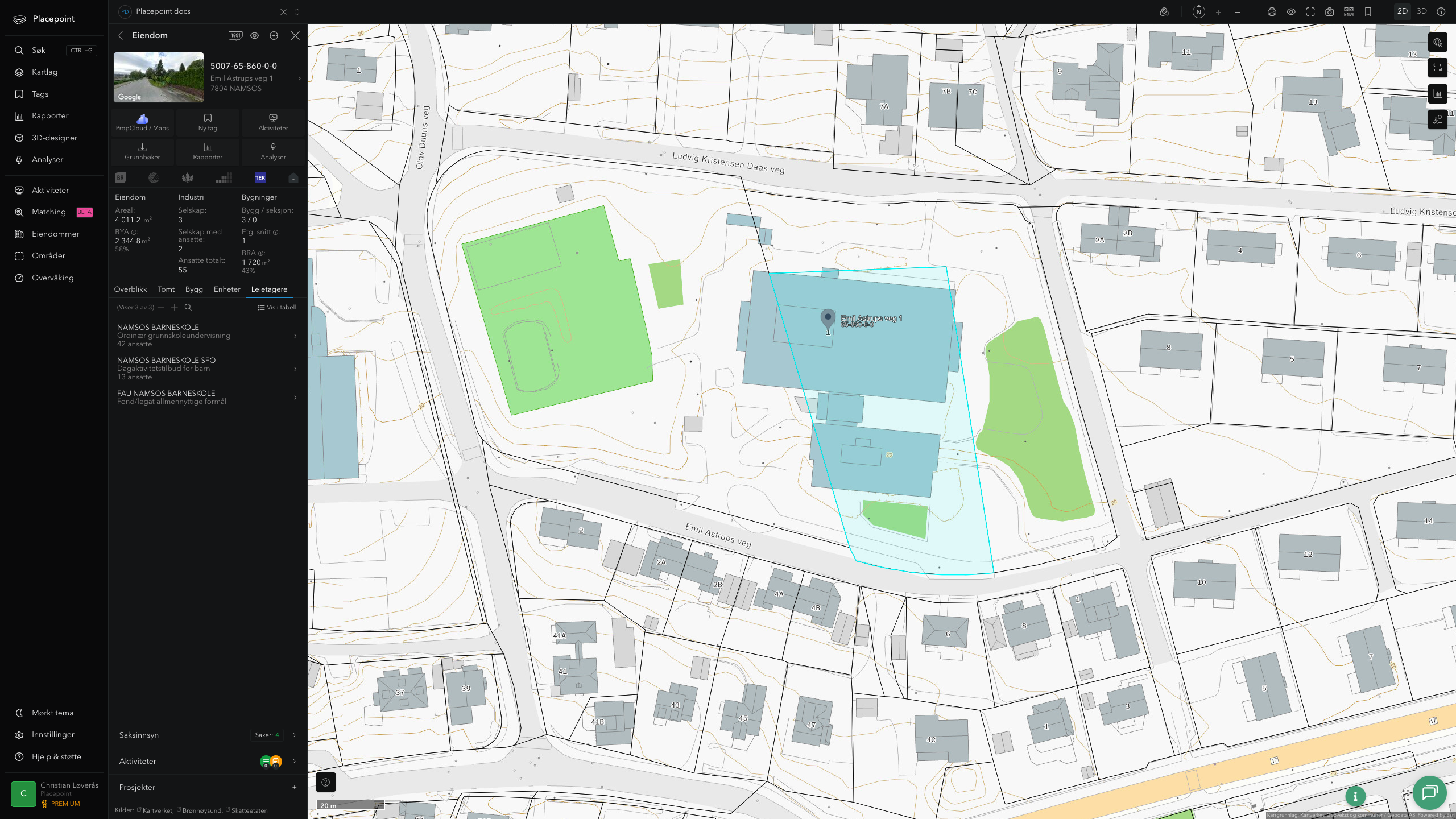Image resolution: width=1456 pixels, height=819 pixels.
Task: Toggle property visibility eye icon in panel
Action: pyautogui.click(x=254, y=35)
